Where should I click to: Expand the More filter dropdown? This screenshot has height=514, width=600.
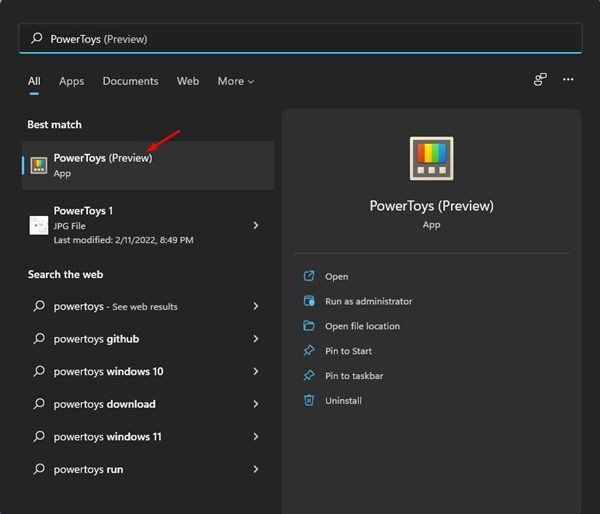pyautogui.click(x=236, y=81)
